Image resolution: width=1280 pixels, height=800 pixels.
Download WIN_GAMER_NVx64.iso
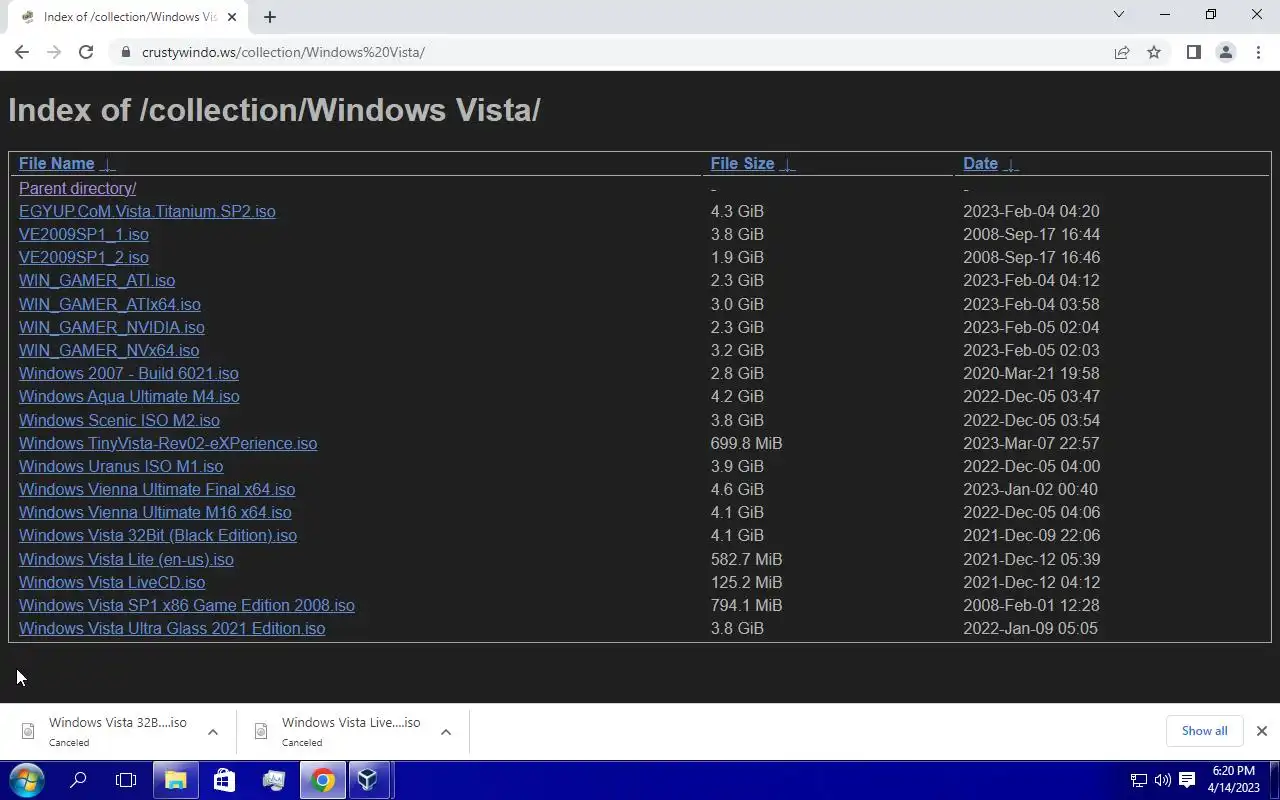click(109, 350)
